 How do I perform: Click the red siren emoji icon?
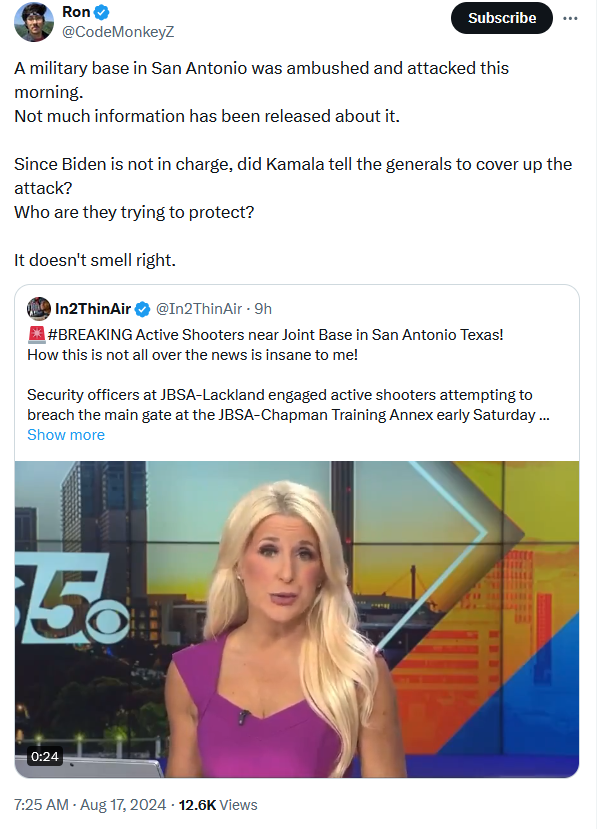coord(36,334)
